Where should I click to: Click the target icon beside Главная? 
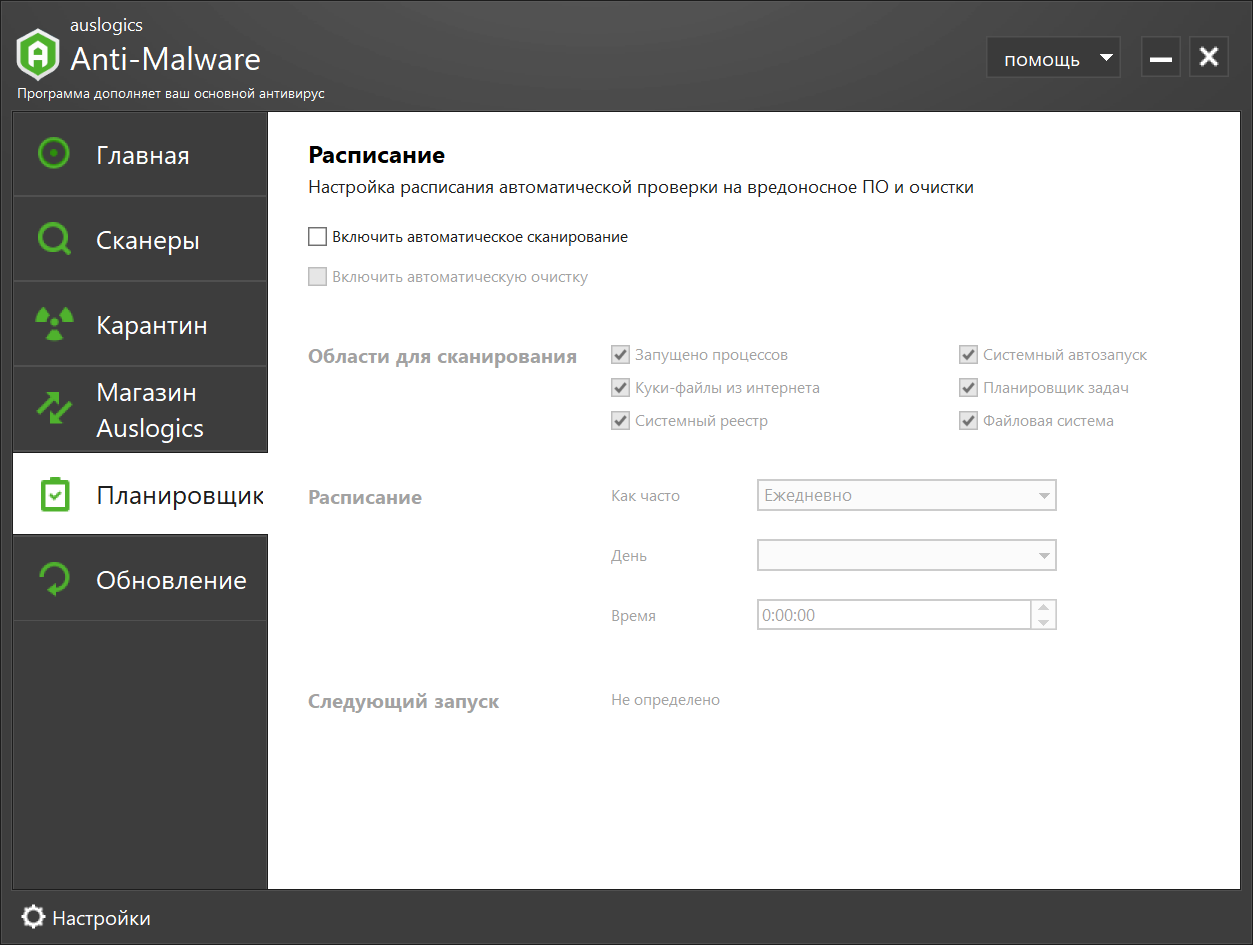(53, 154)
